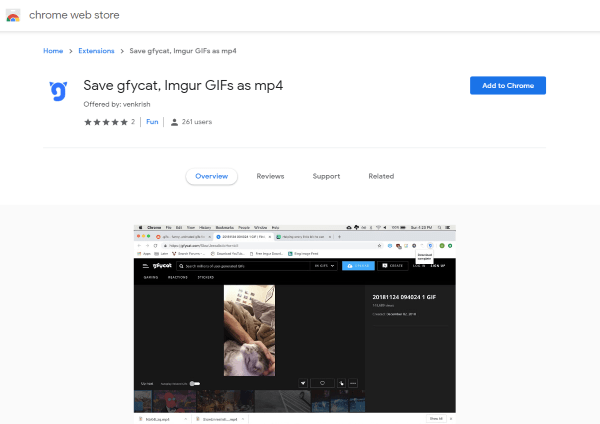
Task: Go to Home in the breadcrumb
Action: click(53, 51)
